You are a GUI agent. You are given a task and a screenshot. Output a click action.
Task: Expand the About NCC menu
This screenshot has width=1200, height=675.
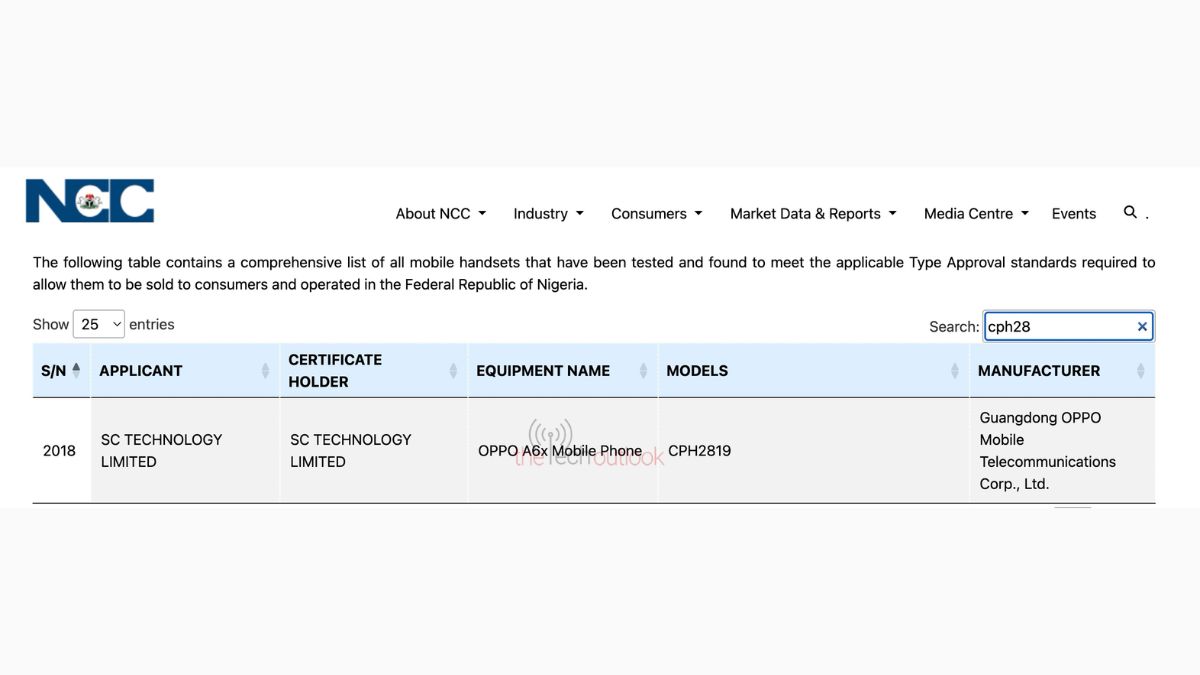click(440, 214)
